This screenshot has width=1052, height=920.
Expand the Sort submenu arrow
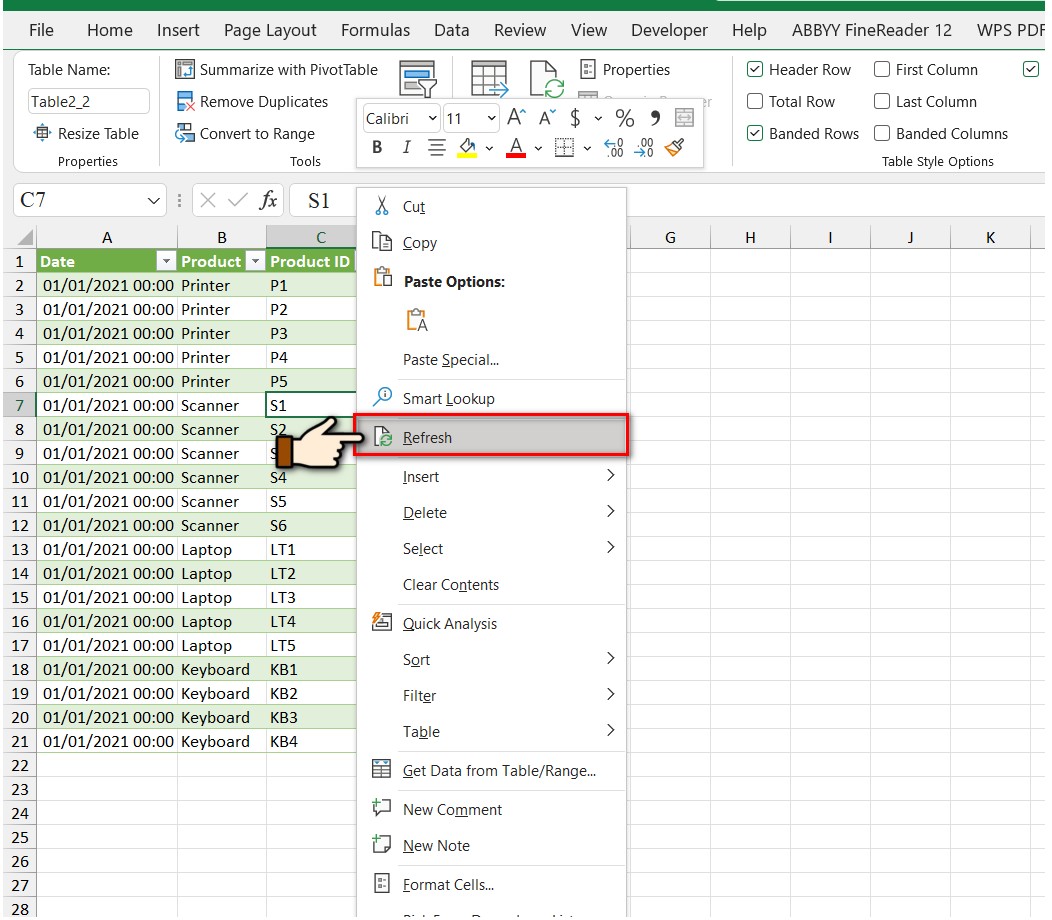pos(610,658)
